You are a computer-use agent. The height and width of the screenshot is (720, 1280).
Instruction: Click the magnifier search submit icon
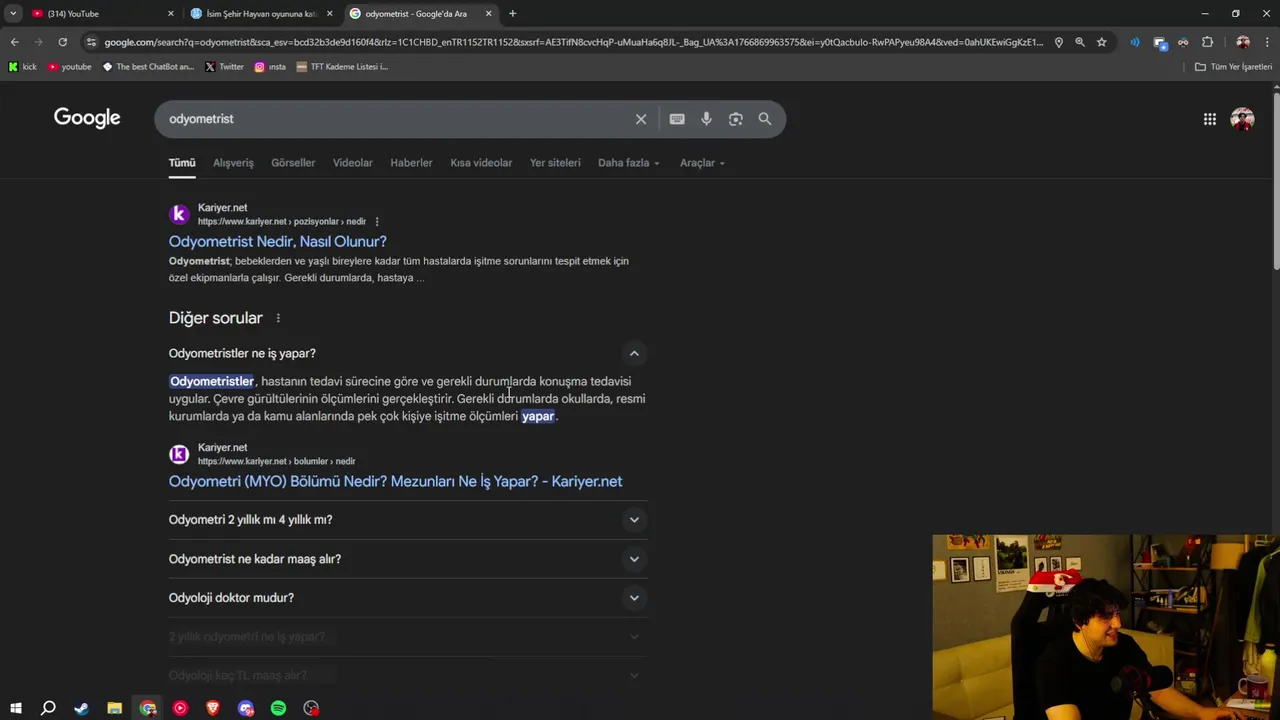(x=765, y=119)
